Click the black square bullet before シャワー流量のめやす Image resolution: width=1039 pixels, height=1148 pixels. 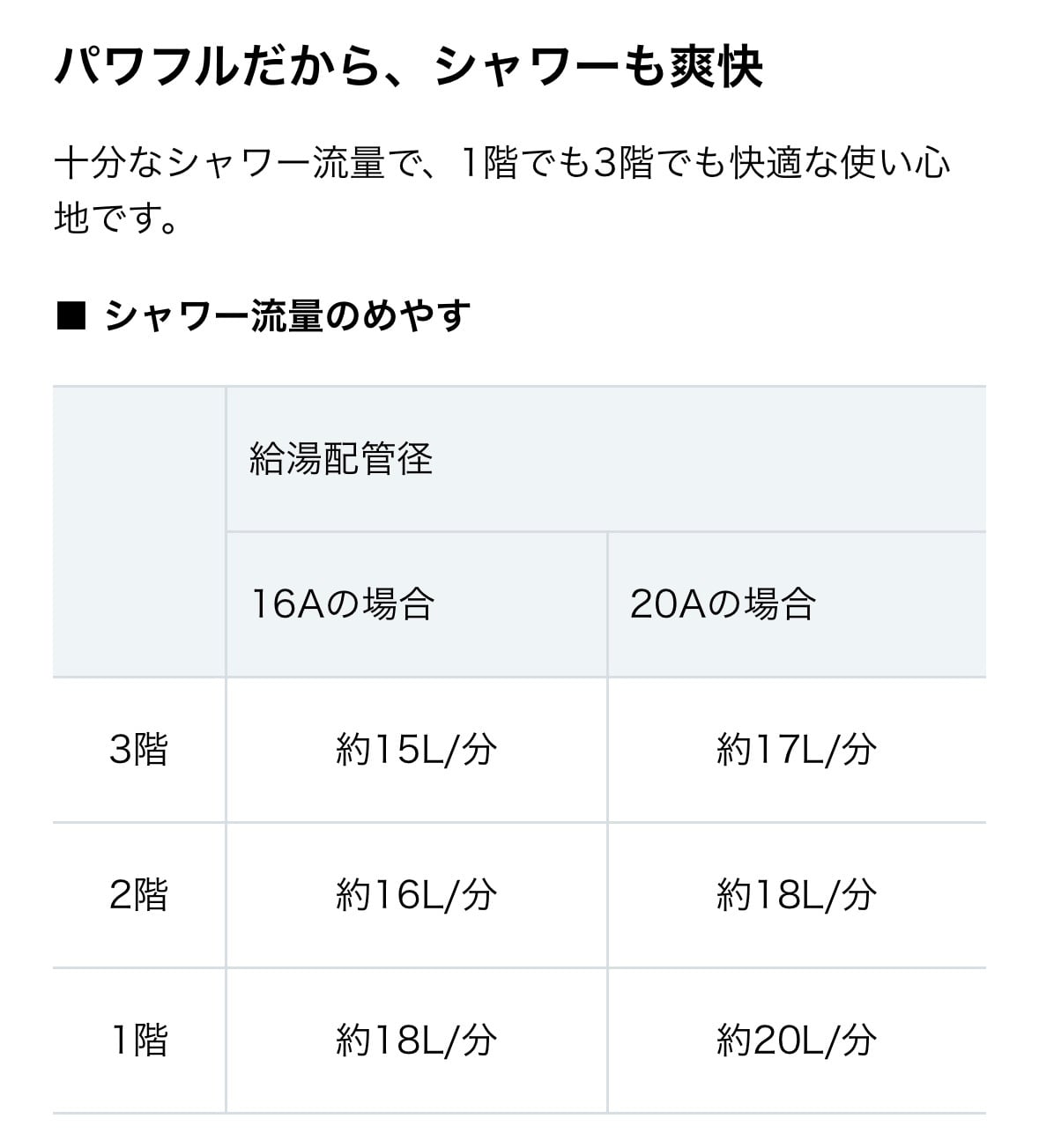click(x=71, y=316)
